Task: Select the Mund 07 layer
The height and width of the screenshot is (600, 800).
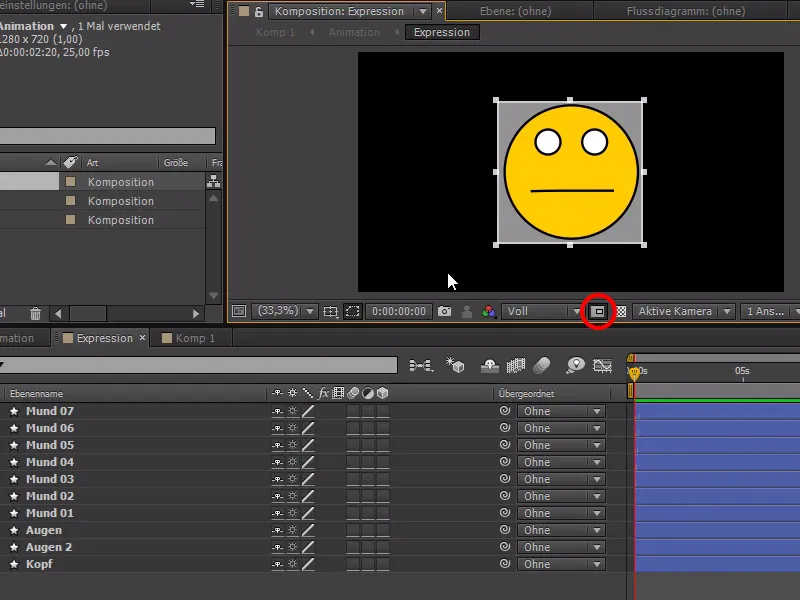Action: [x=50, y=411]
